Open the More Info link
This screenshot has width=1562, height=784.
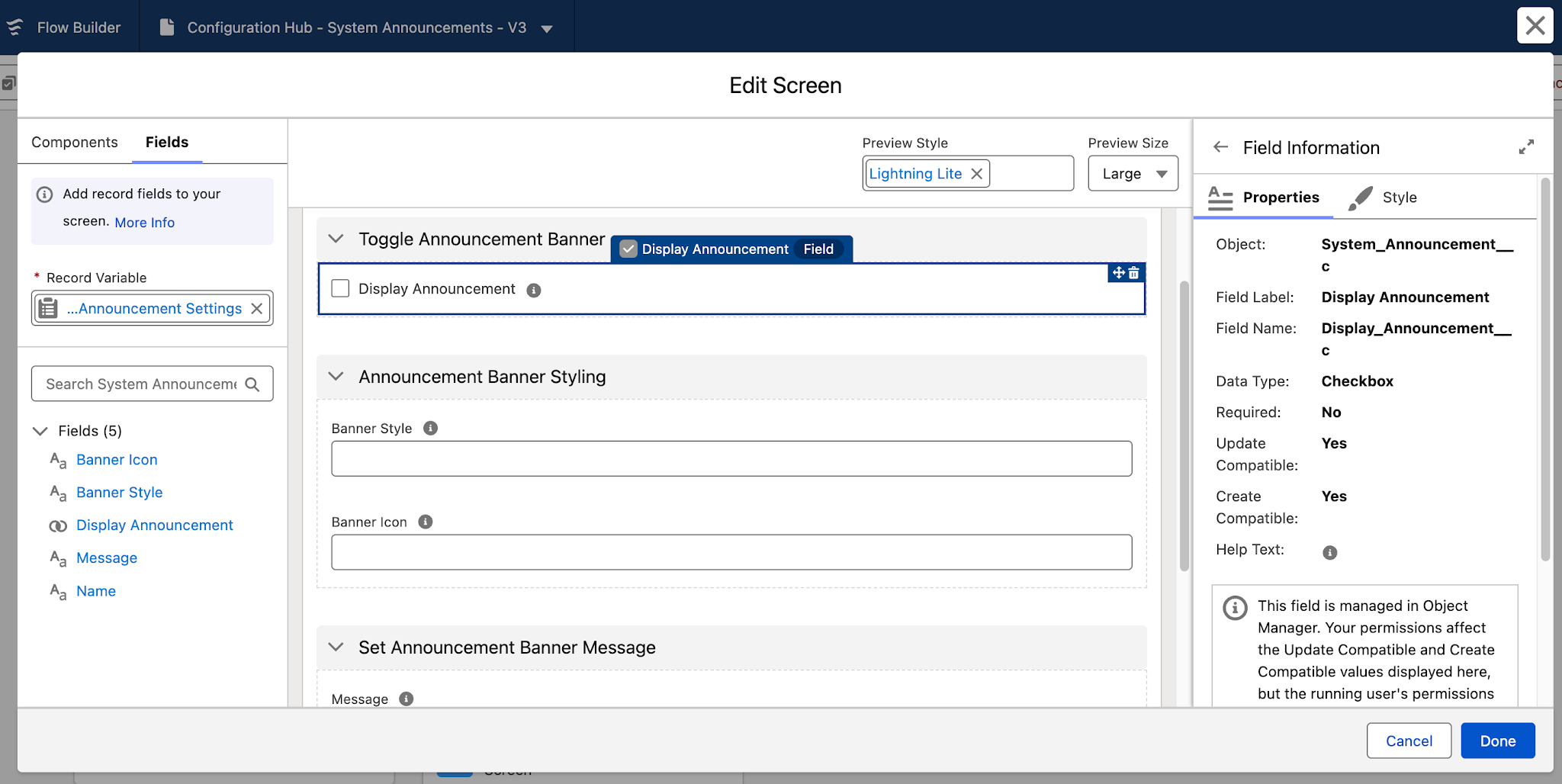(144, 222)
